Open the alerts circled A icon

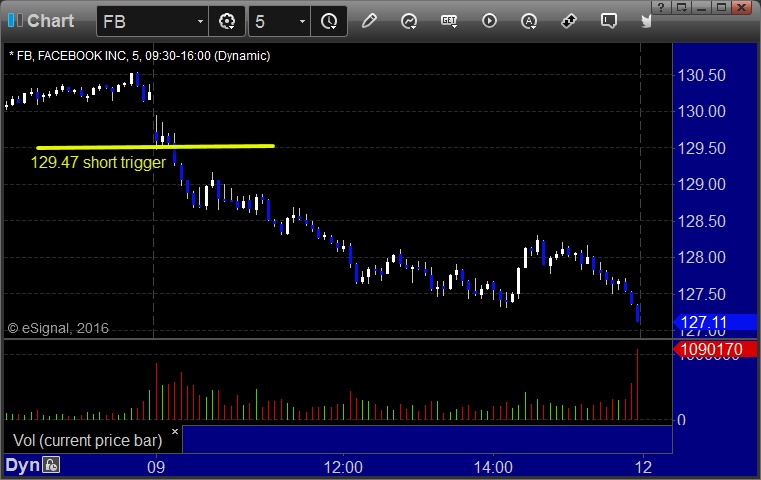click(529, 21)
